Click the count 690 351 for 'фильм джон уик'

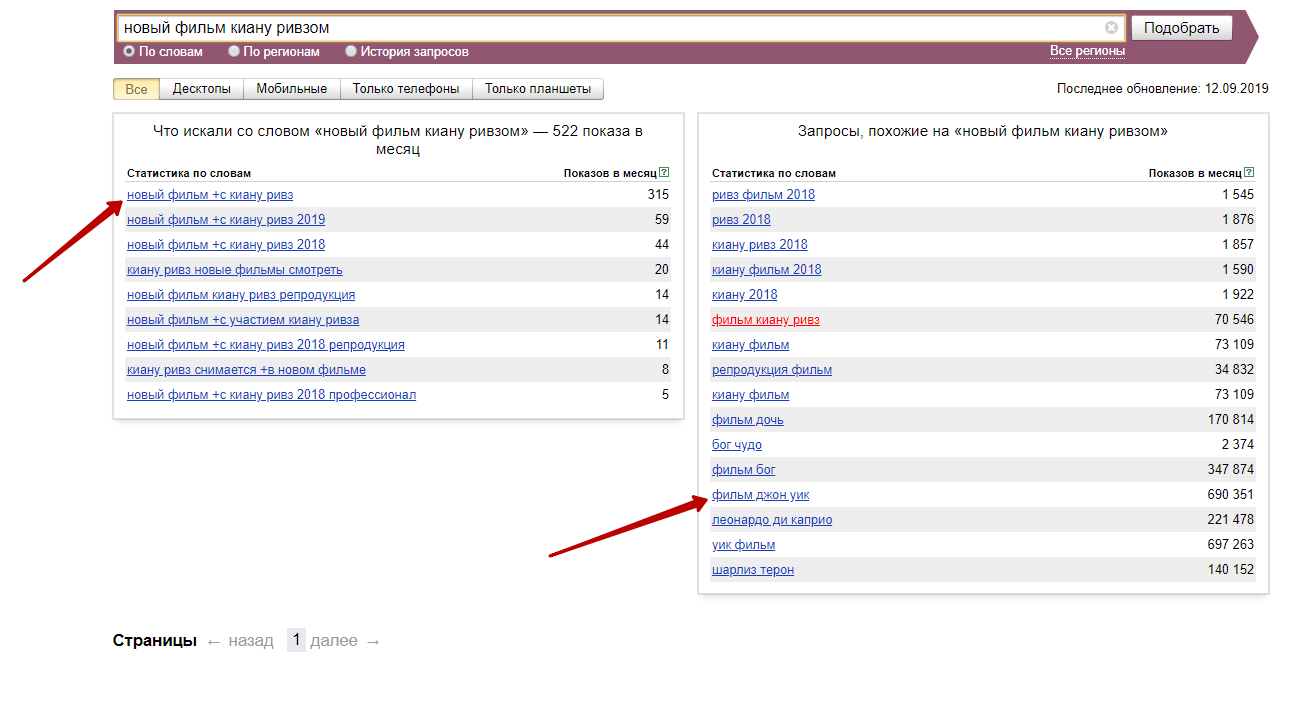point(1231,495)
